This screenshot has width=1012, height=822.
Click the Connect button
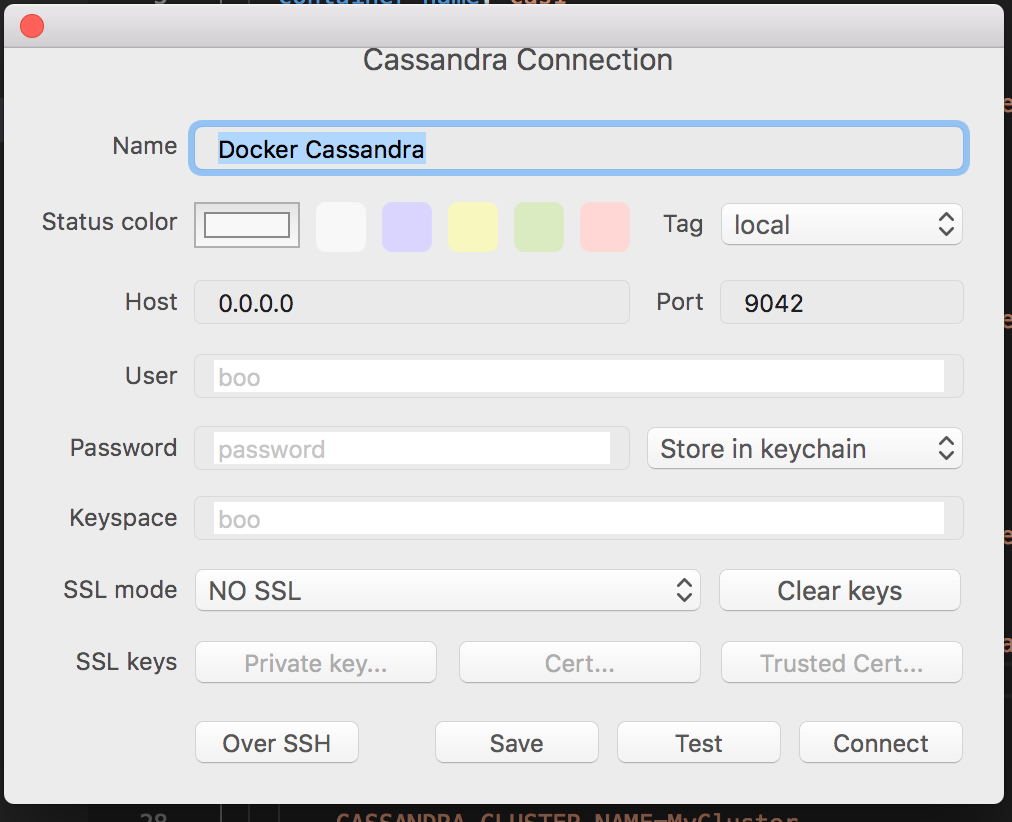point(880,742)
